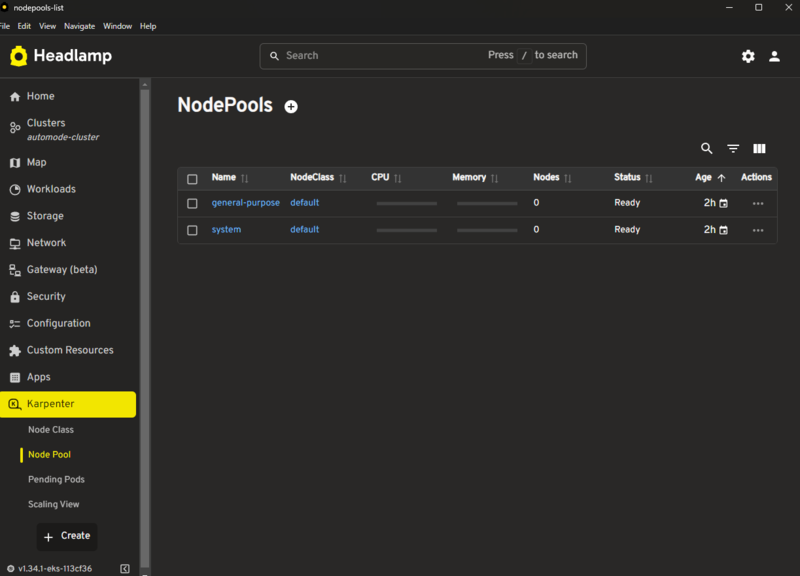Open the user account icon
The height and width of the screenshot is (576, 800).
pos(774,56)
